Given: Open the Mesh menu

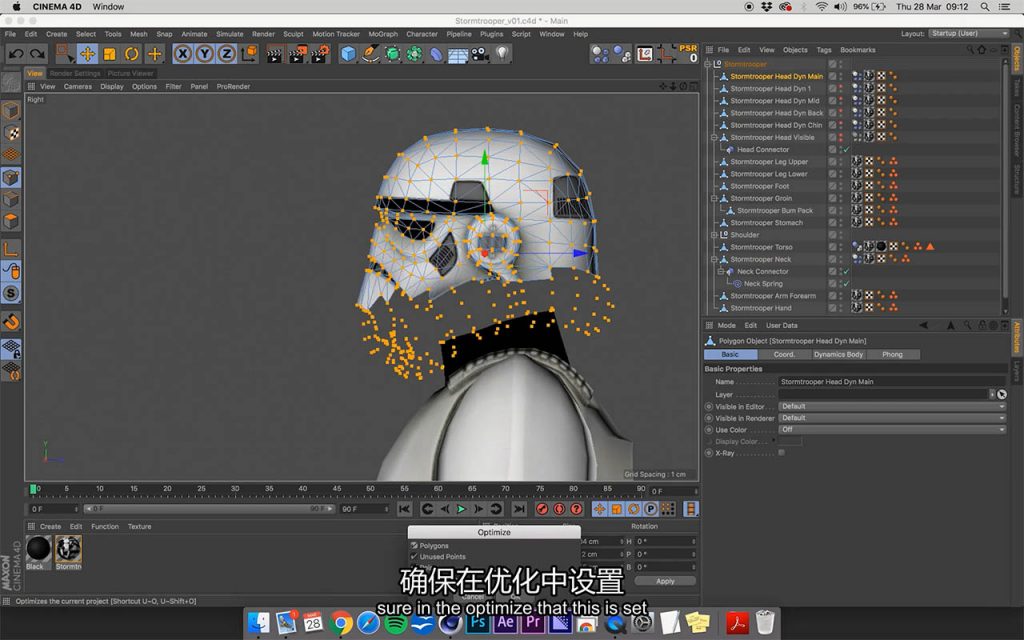Looking at the screenshot, I should pyautogui.click(x=138, y=34).
